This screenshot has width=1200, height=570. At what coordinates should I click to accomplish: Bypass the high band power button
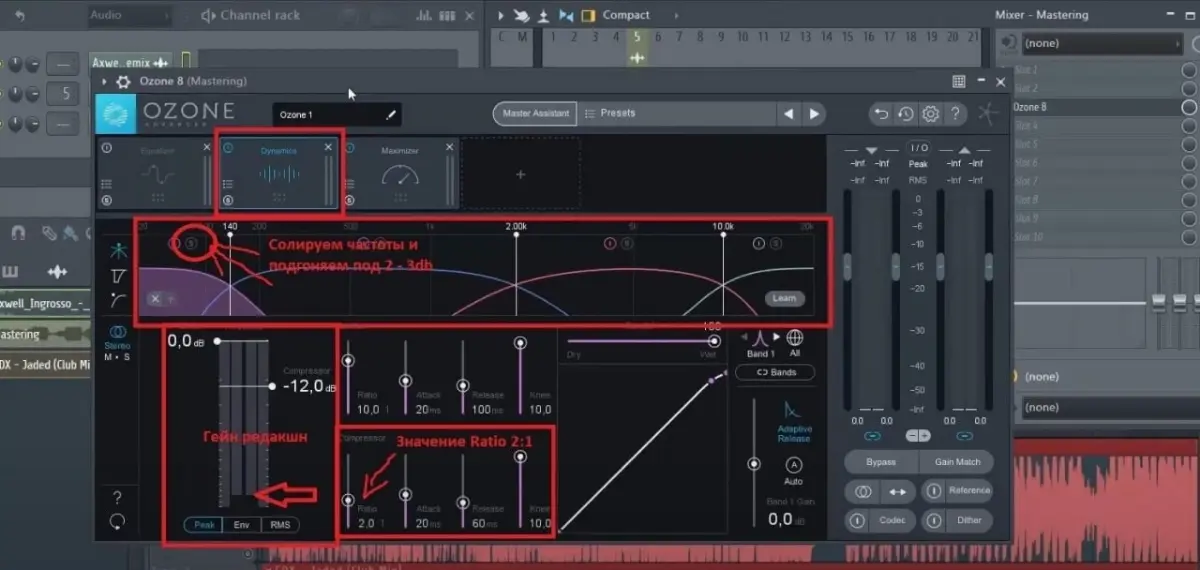759,242
